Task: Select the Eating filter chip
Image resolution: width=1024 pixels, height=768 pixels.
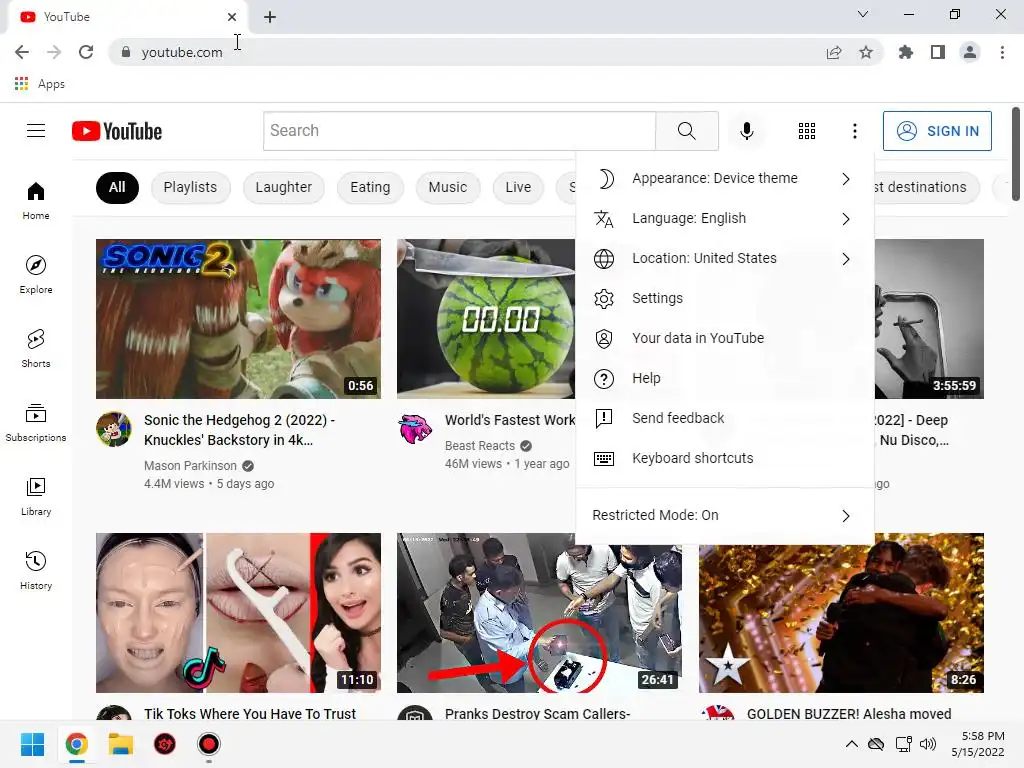Action: tap(370, 187)
